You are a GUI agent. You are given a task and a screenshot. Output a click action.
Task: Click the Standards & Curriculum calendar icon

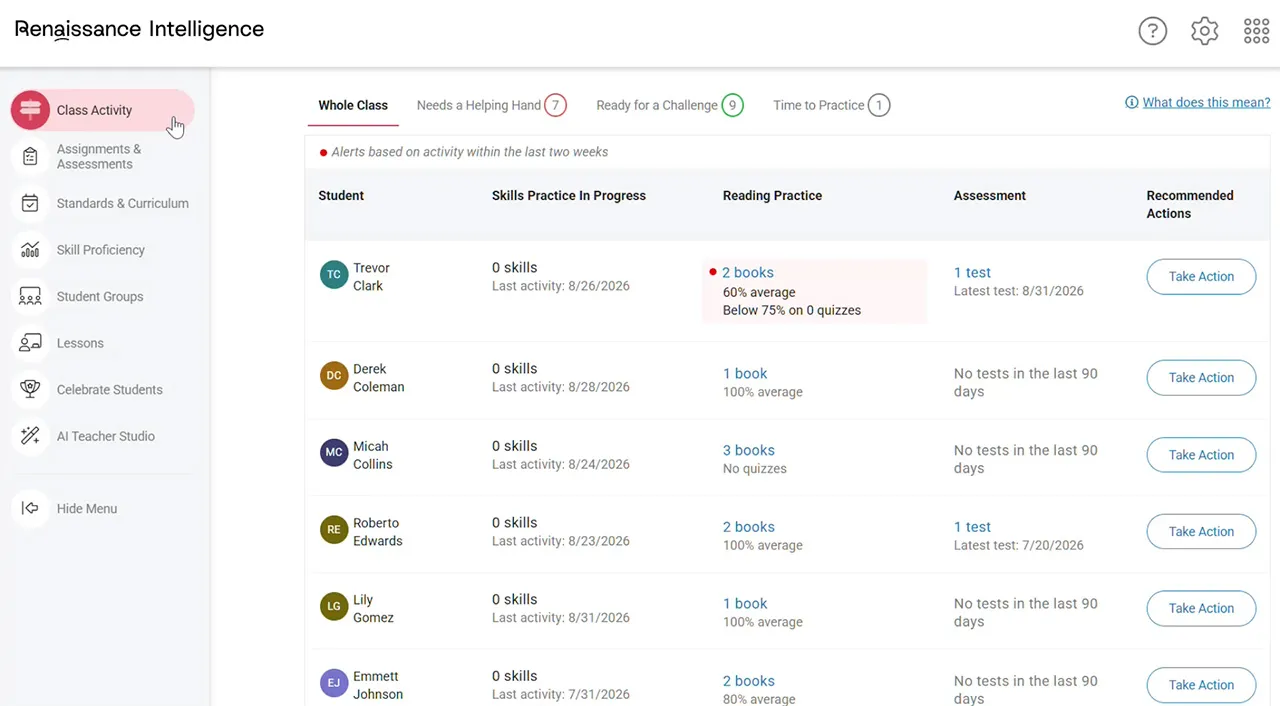[x=30, y=203]
